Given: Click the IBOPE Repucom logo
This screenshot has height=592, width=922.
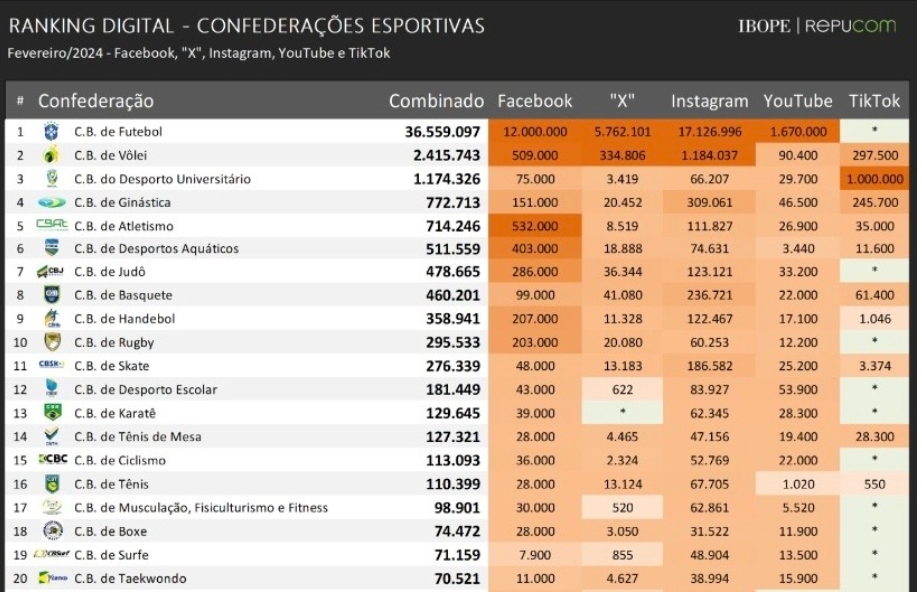Looking at the screenshot, I should click(x=817, y=26).
